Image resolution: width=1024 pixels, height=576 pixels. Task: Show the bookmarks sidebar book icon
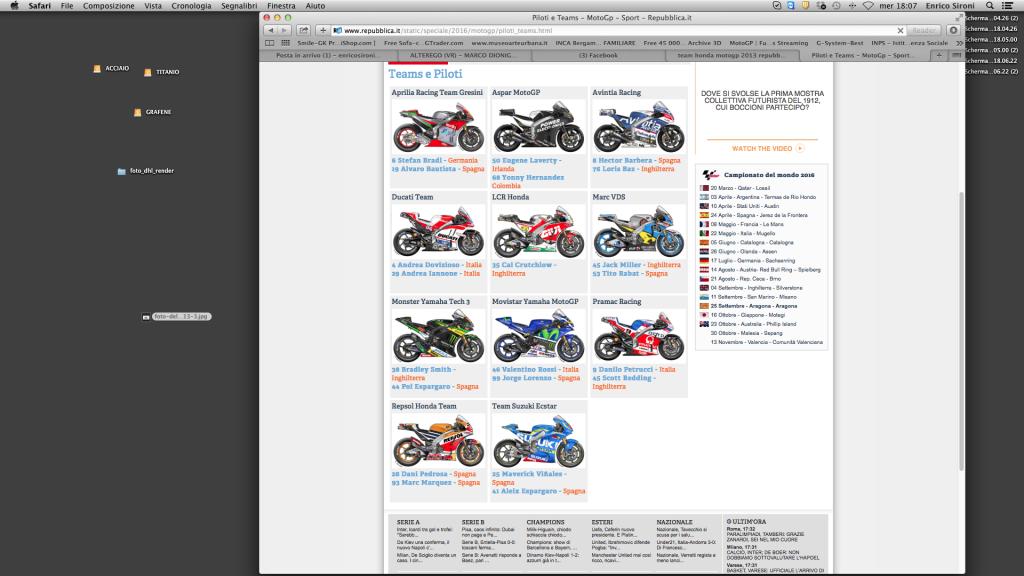(270, 43)
